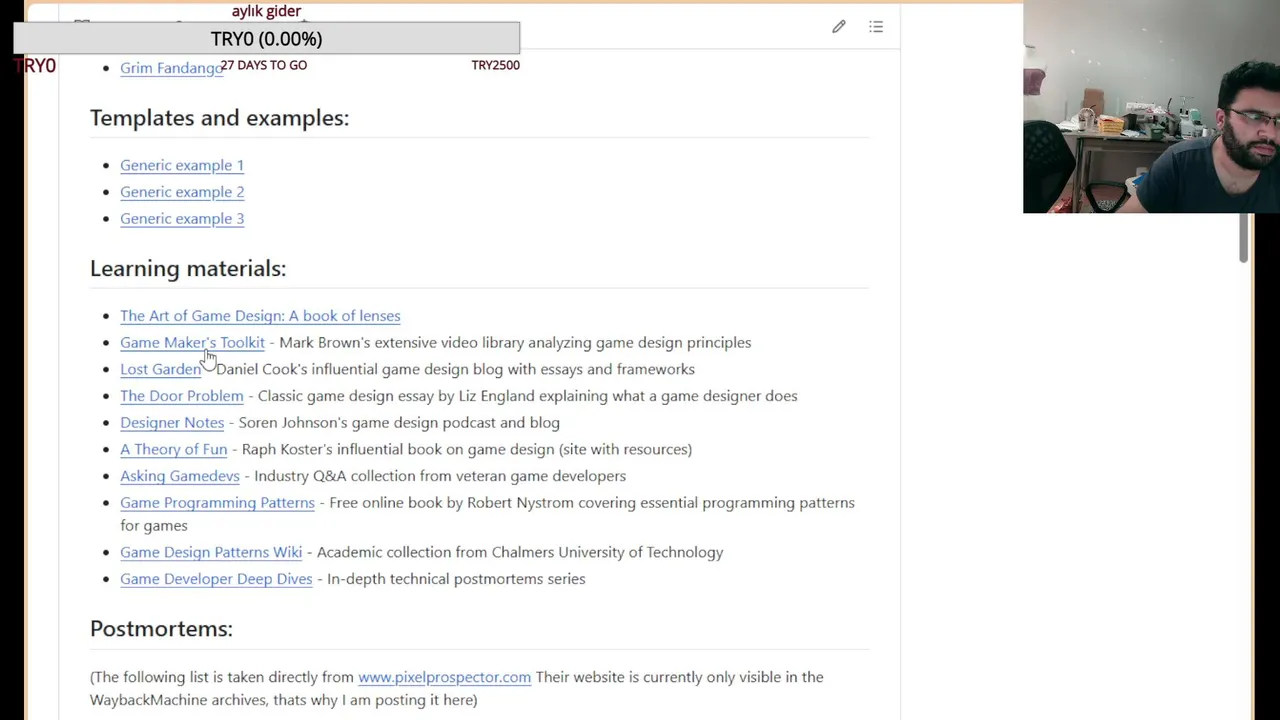Image resolution: width=1280 pixels, height=720 pixels.
Task: Open the Grim Fandango link
Action: pyautogui.click(x=170, y=68)
